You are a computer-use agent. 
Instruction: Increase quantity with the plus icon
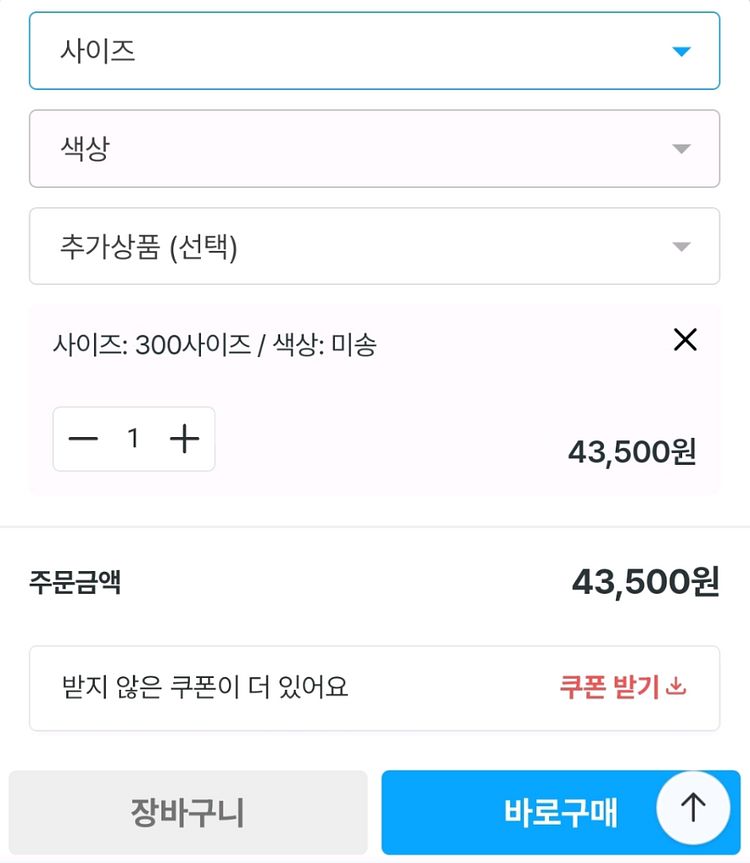tap(184, 439)
